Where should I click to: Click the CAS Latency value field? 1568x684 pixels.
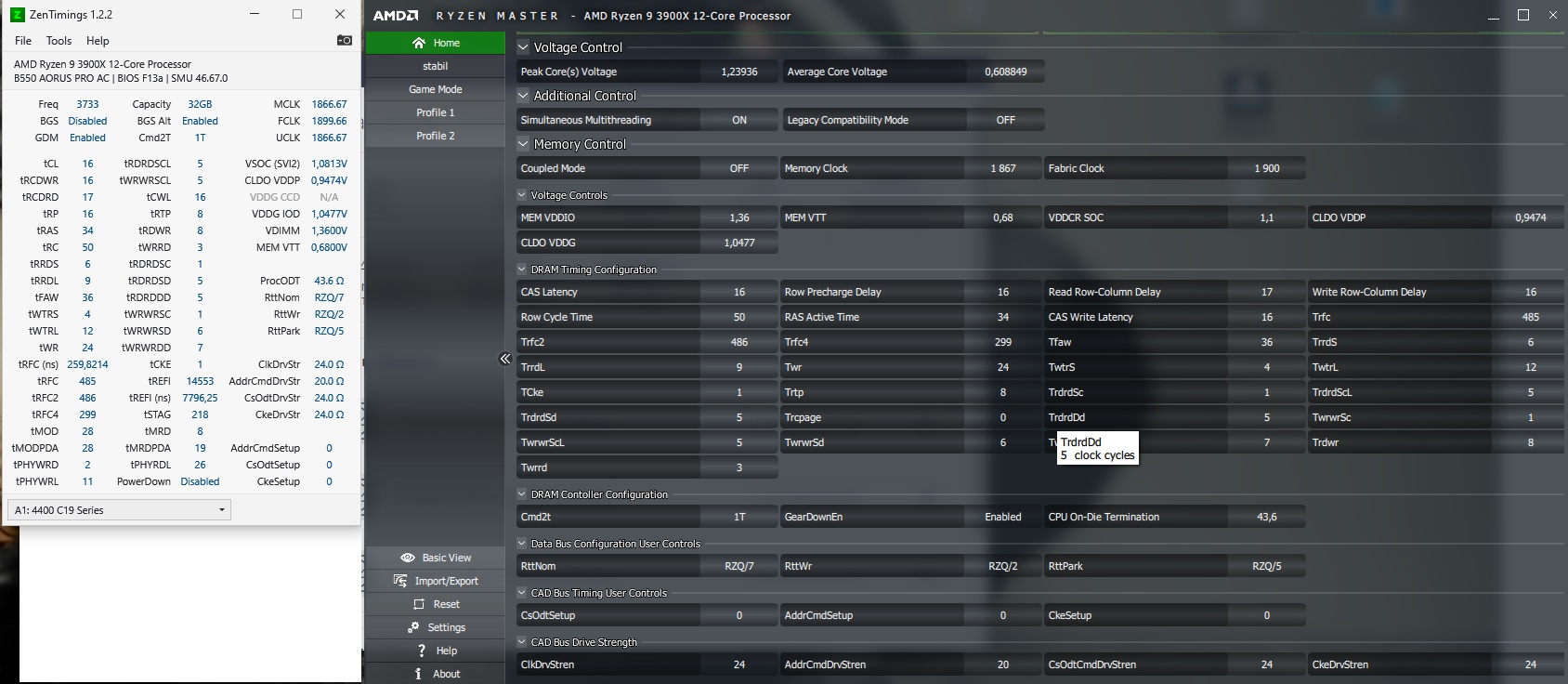(739, 292)
